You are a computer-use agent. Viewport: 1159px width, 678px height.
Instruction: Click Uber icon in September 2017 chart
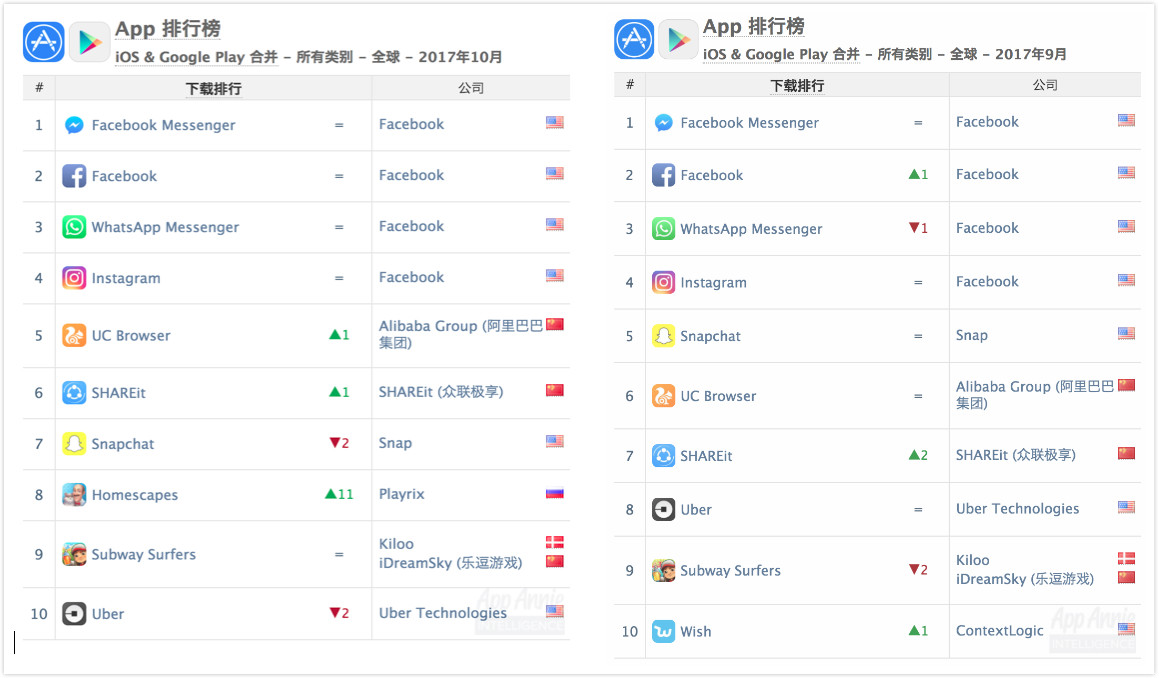click(x=664, y=509)
